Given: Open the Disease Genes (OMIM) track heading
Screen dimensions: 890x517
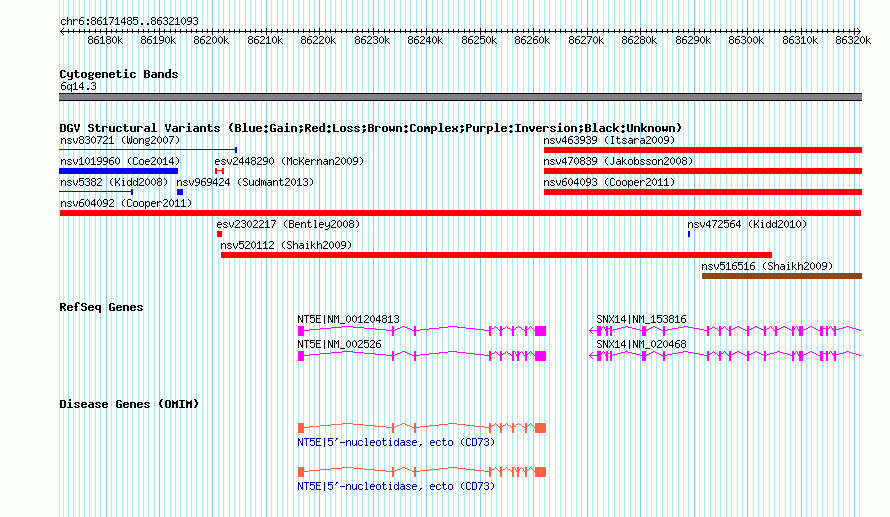Looking at the screenshot, I should (129, 404).
